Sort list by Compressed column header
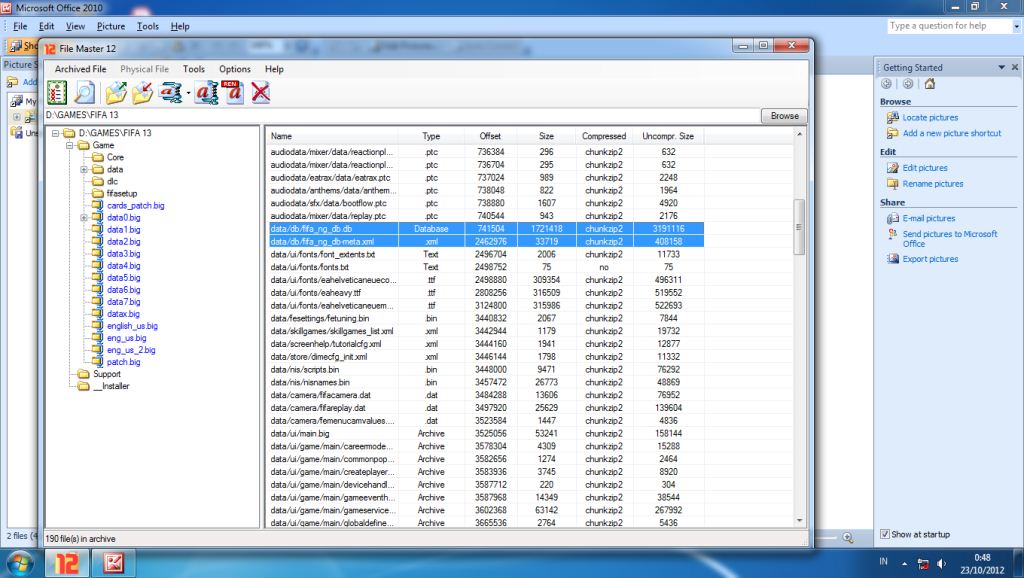Viewport: 1024px width, 578px height. [604, 136]
